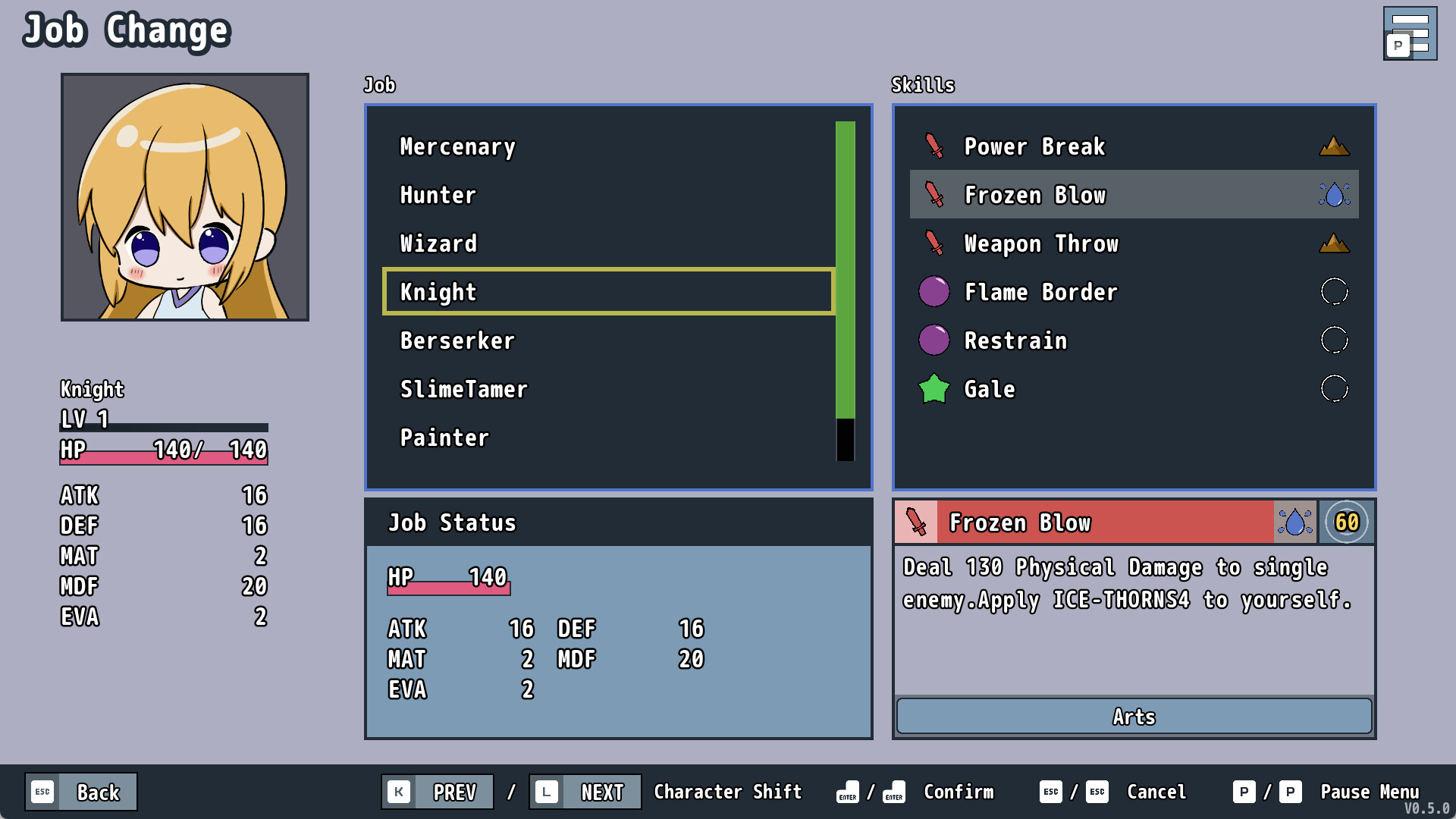1456x819 pixels.
Task: Switch to NEXT character
Action: [585, 792]
